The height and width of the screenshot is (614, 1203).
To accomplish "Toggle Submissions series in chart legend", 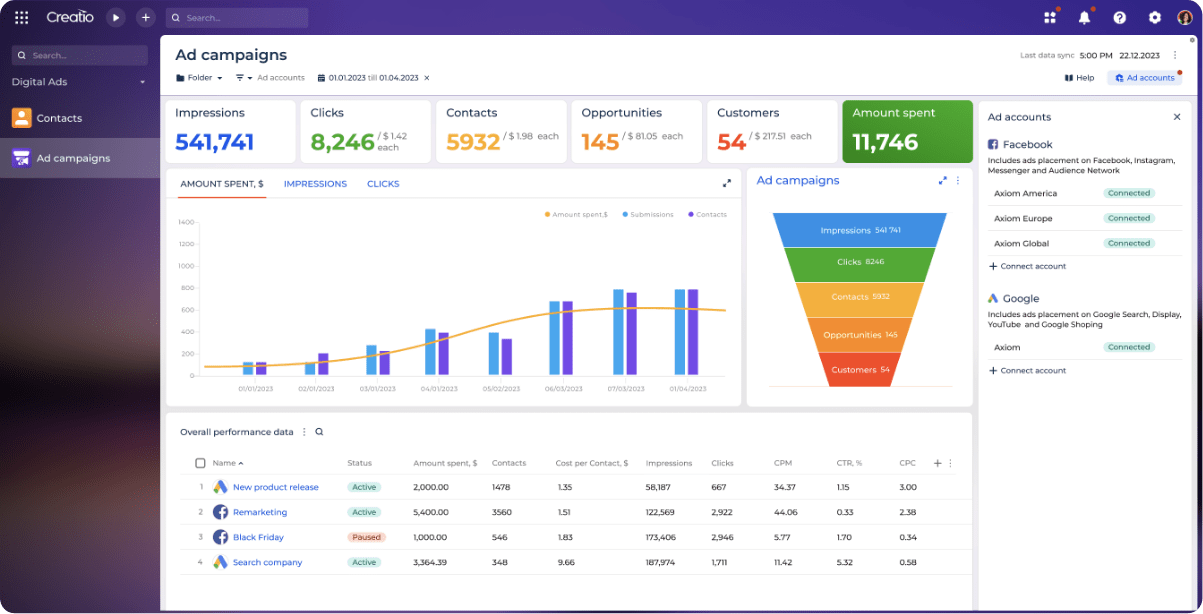I will 648,214.
